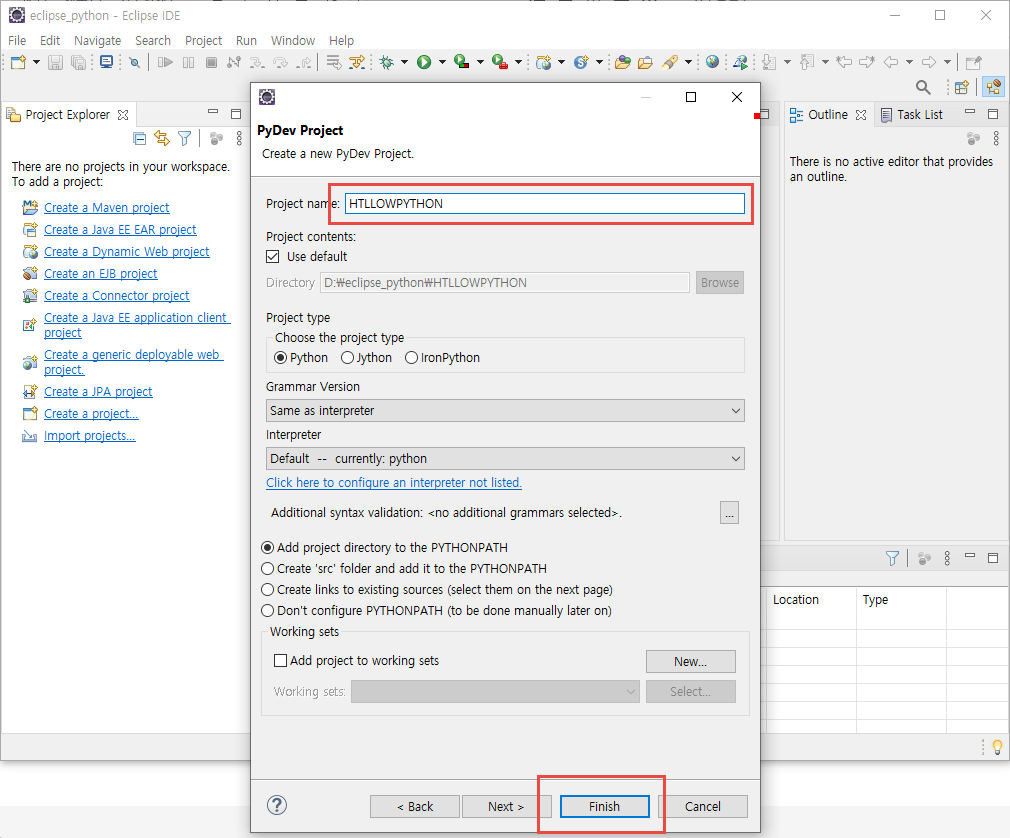The height and width of the screenshot is (838, 1010).
Task: Open the Project menu
Action: (204, 41)
